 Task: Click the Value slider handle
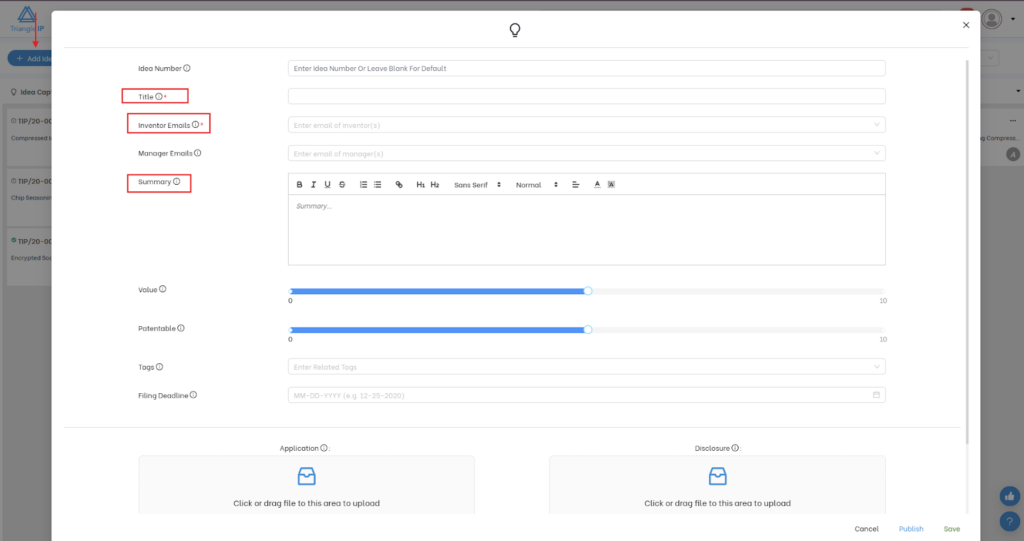pos(588,291)
